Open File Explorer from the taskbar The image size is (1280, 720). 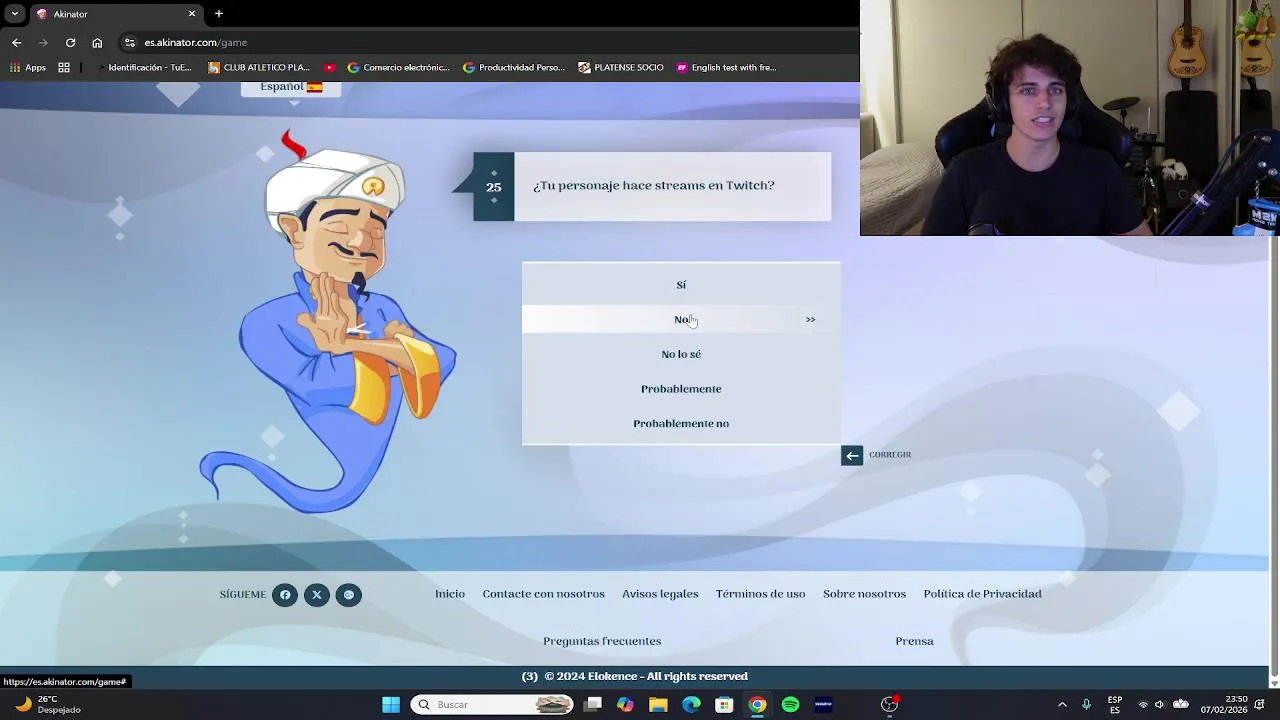pyautogui.click(x=658, y=705)
